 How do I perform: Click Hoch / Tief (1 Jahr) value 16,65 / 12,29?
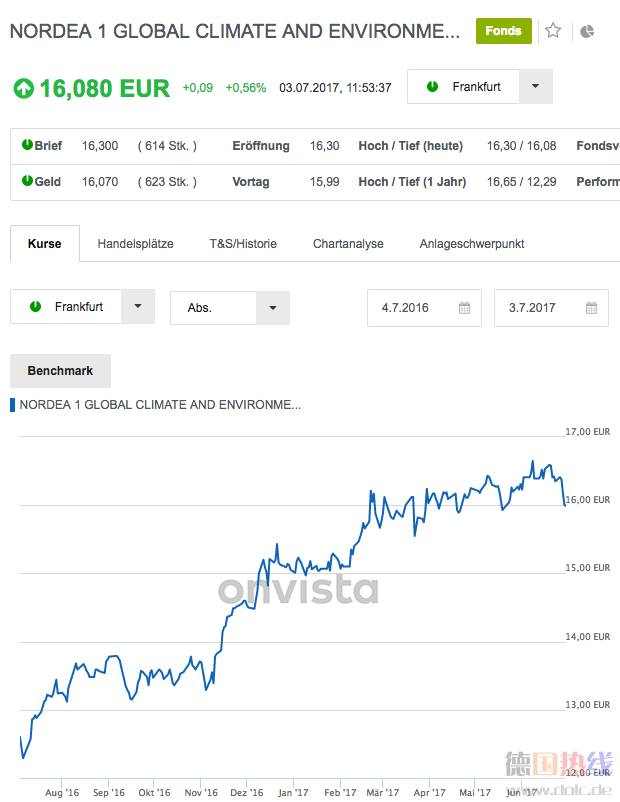click(x=521, y=182)
